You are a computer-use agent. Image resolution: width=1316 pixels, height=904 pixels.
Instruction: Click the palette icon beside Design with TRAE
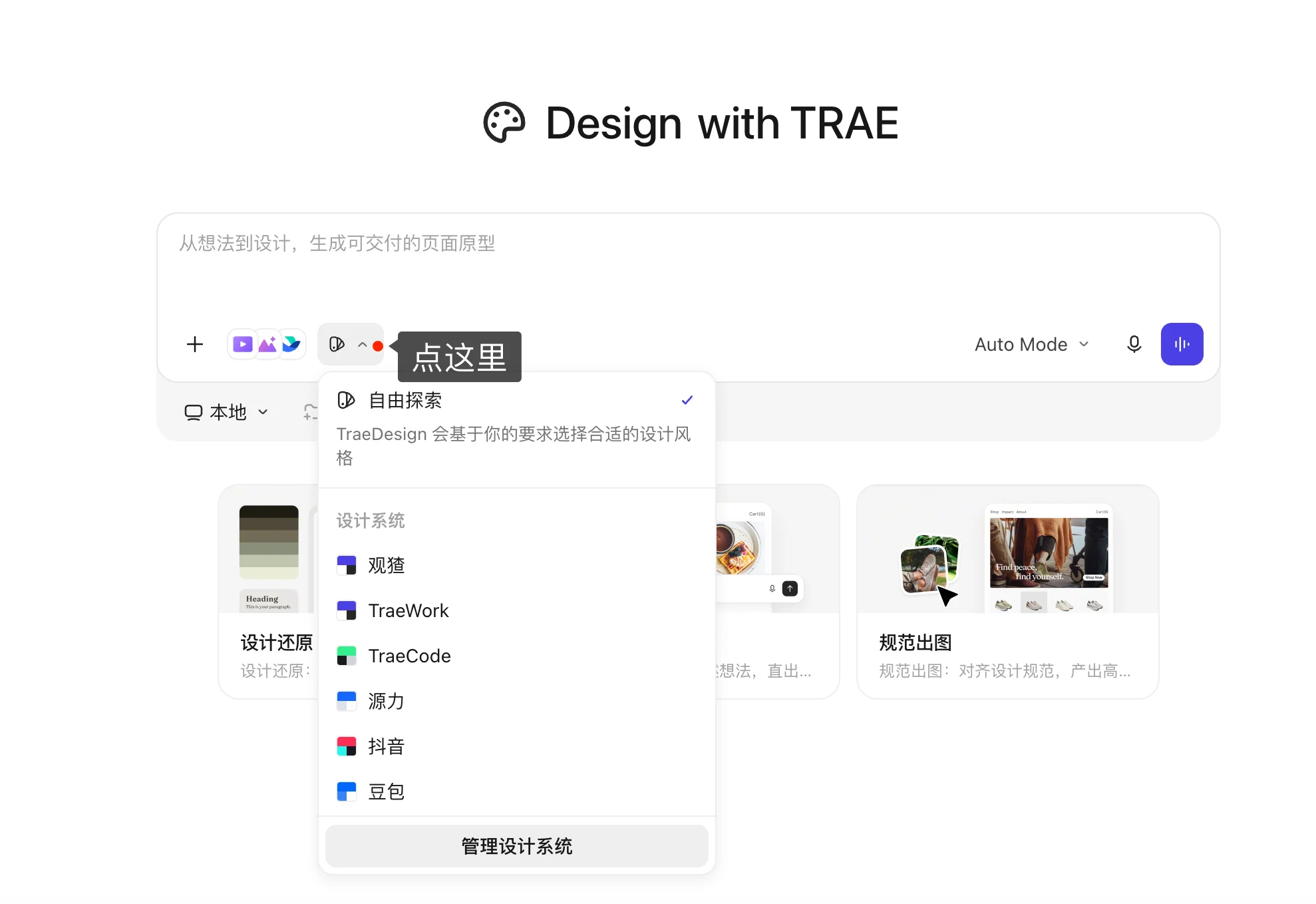click(504, 122)
